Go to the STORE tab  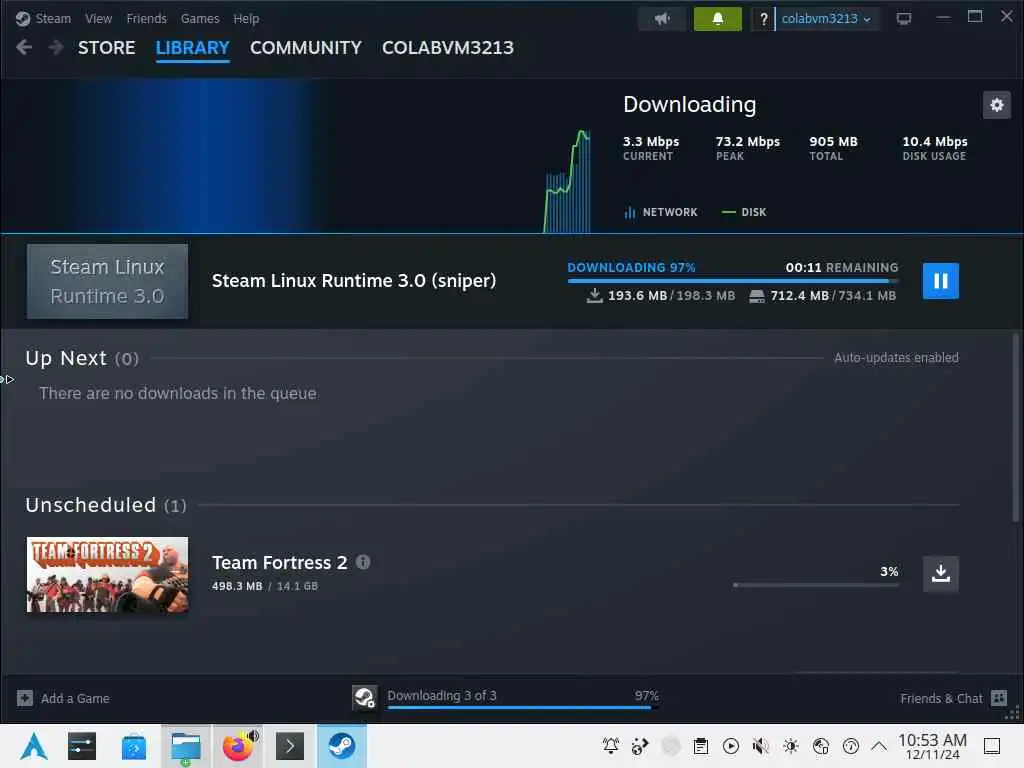(x=106, y=48)
